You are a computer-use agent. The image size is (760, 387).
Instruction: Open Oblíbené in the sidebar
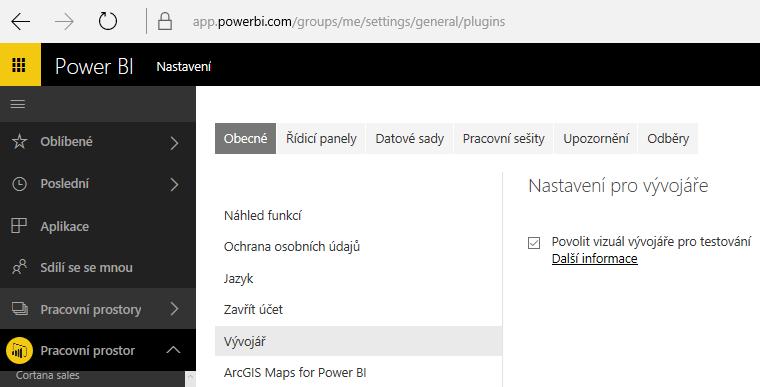point(66,142)
